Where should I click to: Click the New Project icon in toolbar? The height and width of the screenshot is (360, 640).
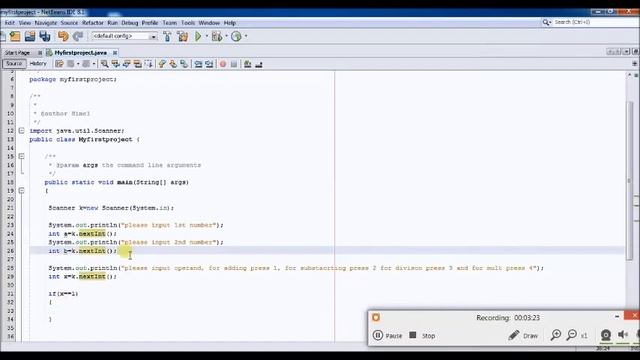pos(15,36)
